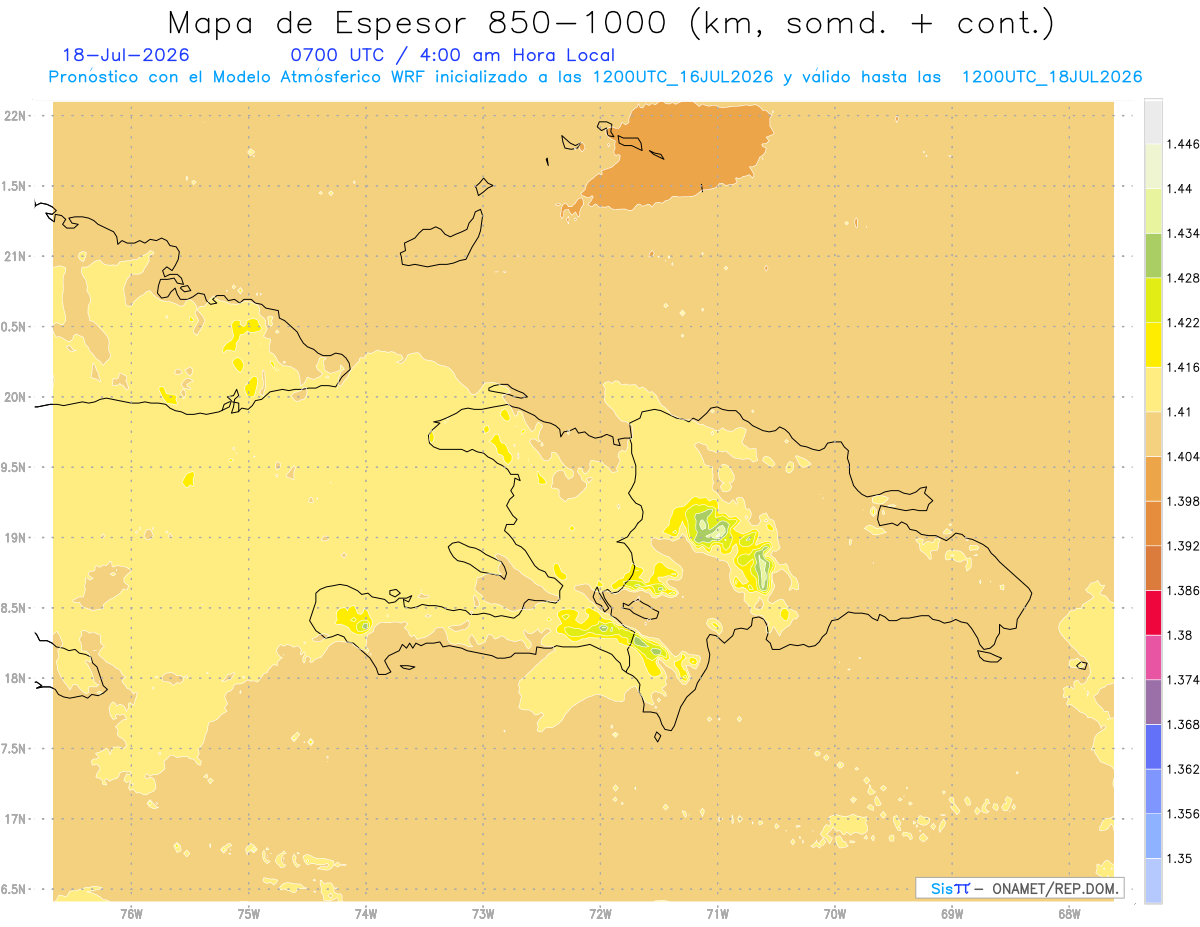Click latitude label '21N'
Viewport: 1200px width, 927px height.
point(15,257)
